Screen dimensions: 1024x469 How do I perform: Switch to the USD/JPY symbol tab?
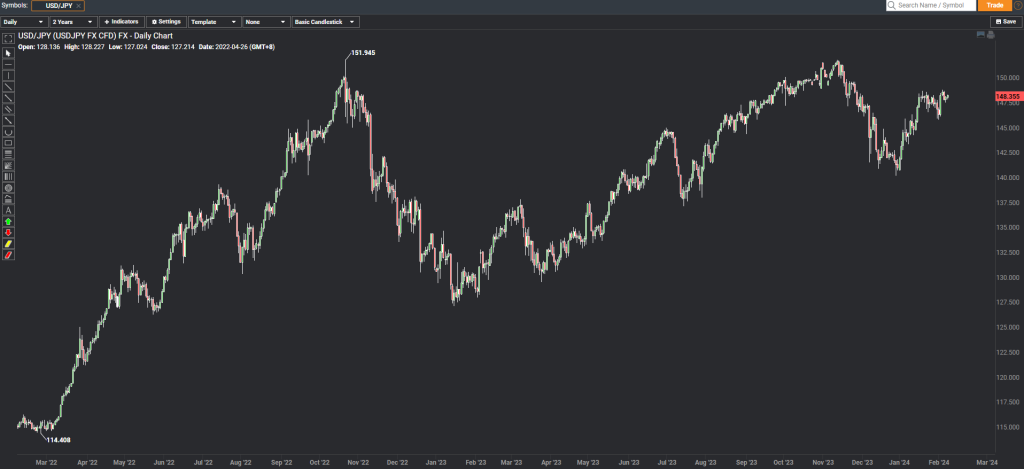click(52, 6)
